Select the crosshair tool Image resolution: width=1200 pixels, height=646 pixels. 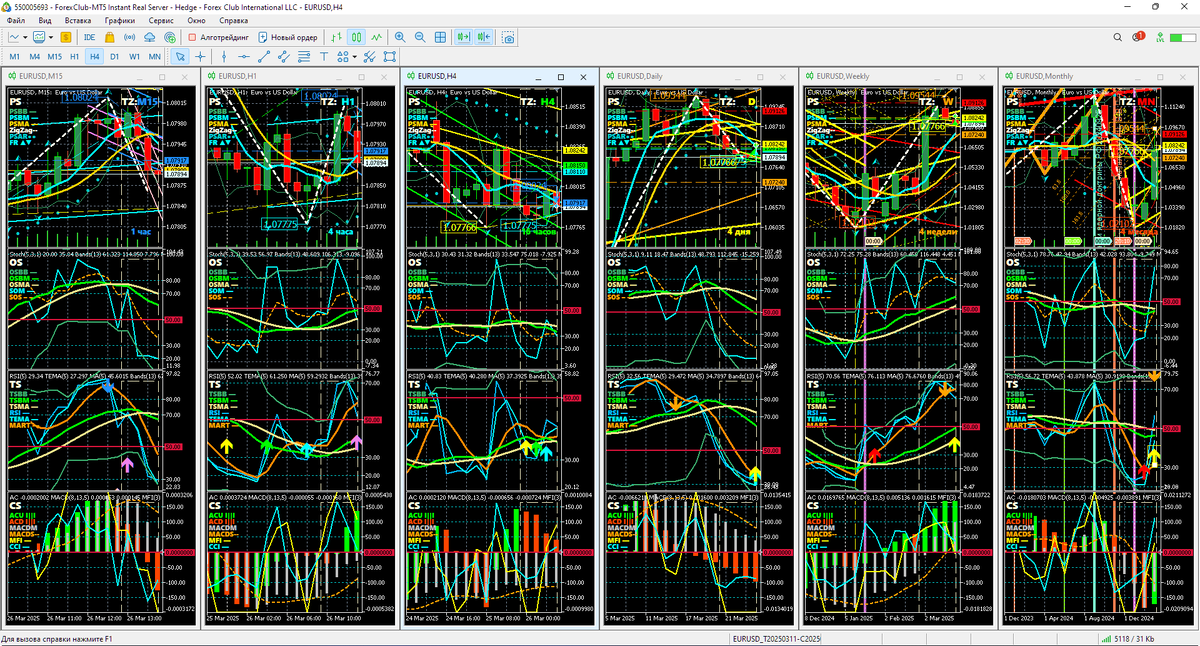[x=200, y=57]
